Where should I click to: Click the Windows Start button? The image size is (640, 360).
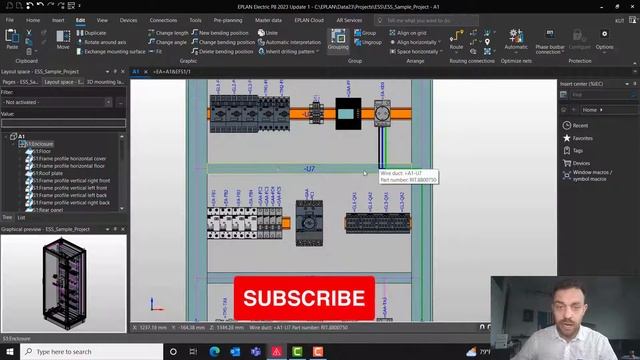9,351
